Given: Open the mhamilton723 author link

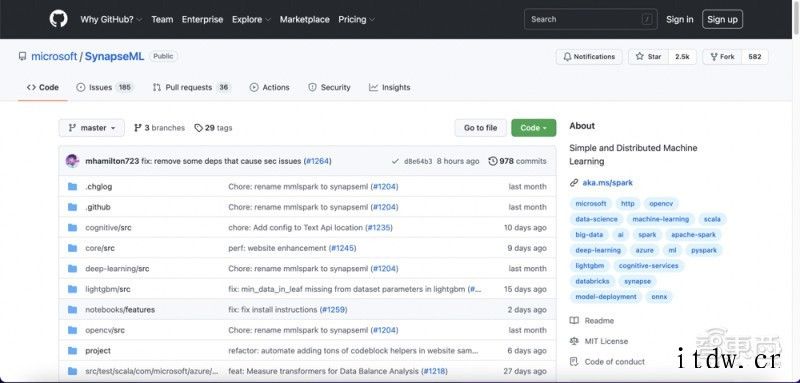Looking at the screenshot, I should point(112,161).
